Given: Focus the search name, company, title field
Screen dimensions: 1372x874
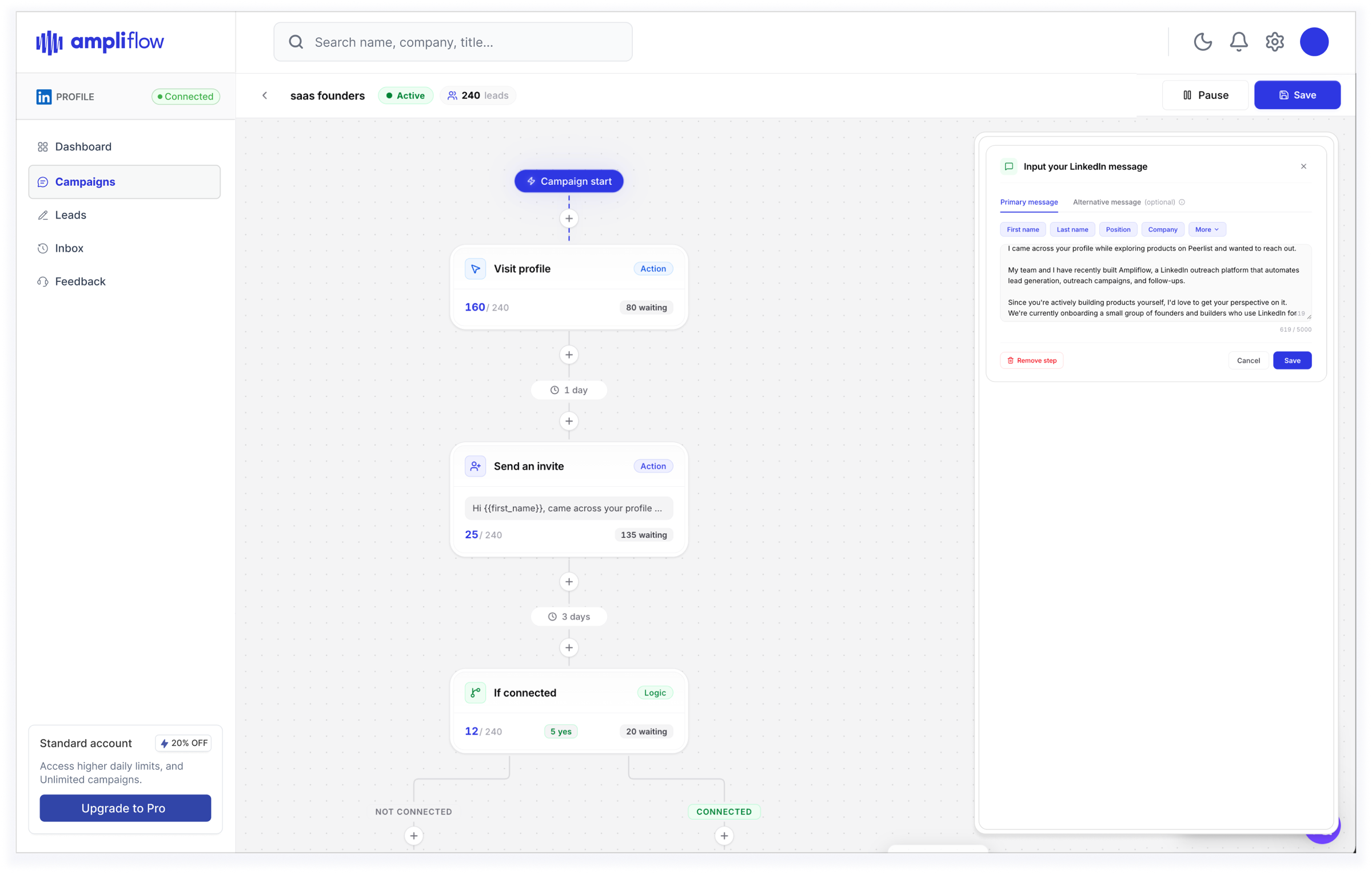Looking at the screenshot, I should tap(453, 42).
